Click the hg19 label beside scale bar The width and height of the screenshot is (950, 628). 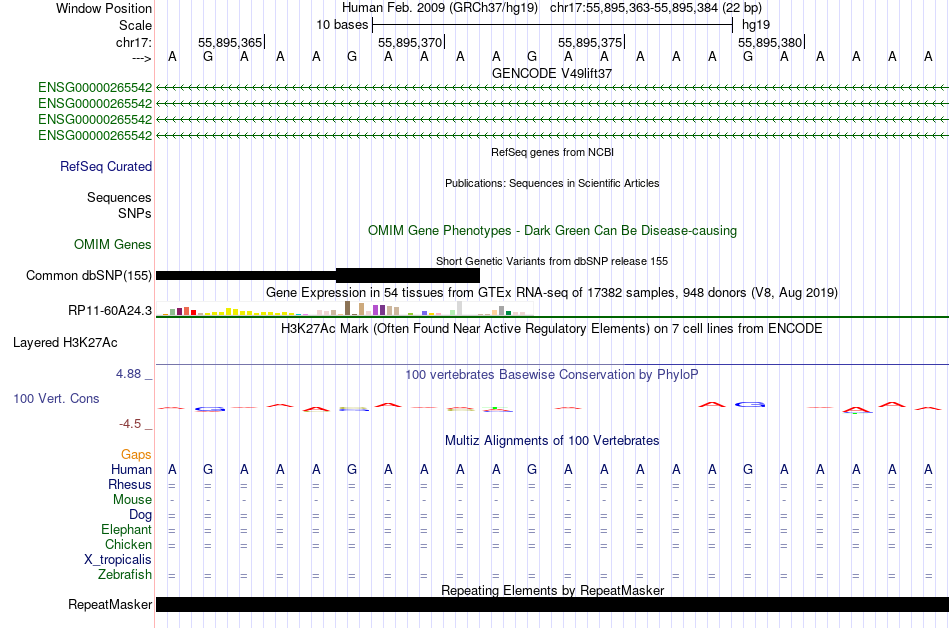(x=756, y=25)
